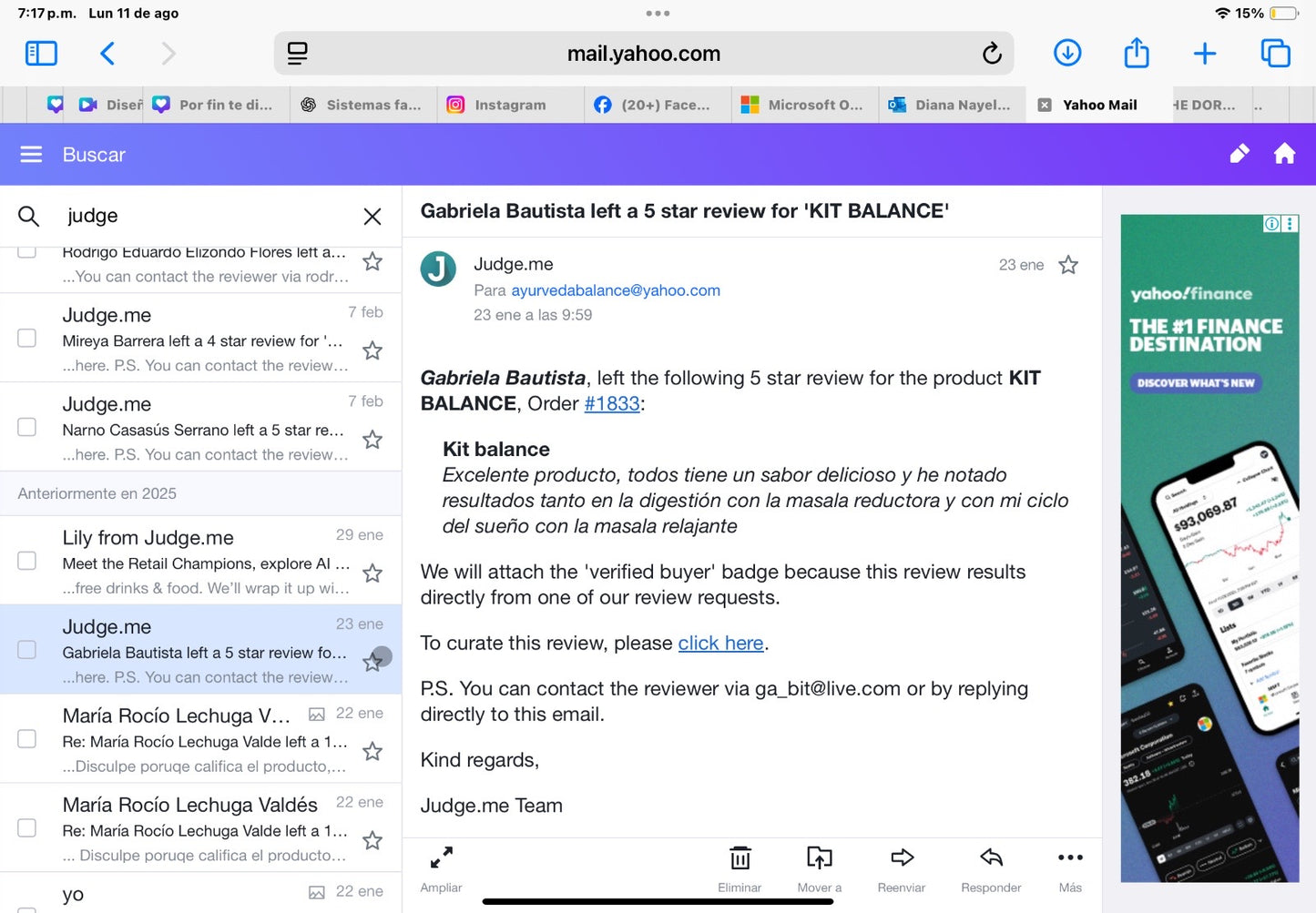Image resolution: width=1316 pixels, height=913 pixels.
Task: Clear the judge search with X
Action: (372, 217)
